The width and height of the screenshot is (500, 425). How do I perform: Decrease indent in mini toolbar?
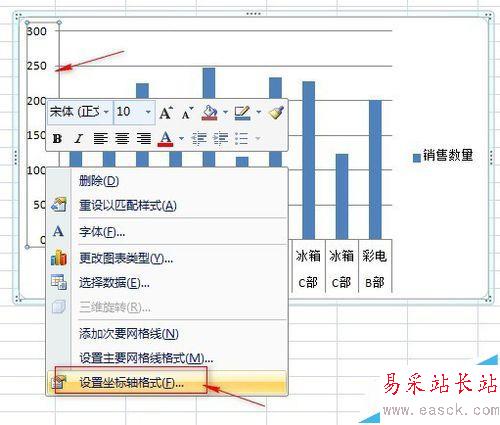199,138
